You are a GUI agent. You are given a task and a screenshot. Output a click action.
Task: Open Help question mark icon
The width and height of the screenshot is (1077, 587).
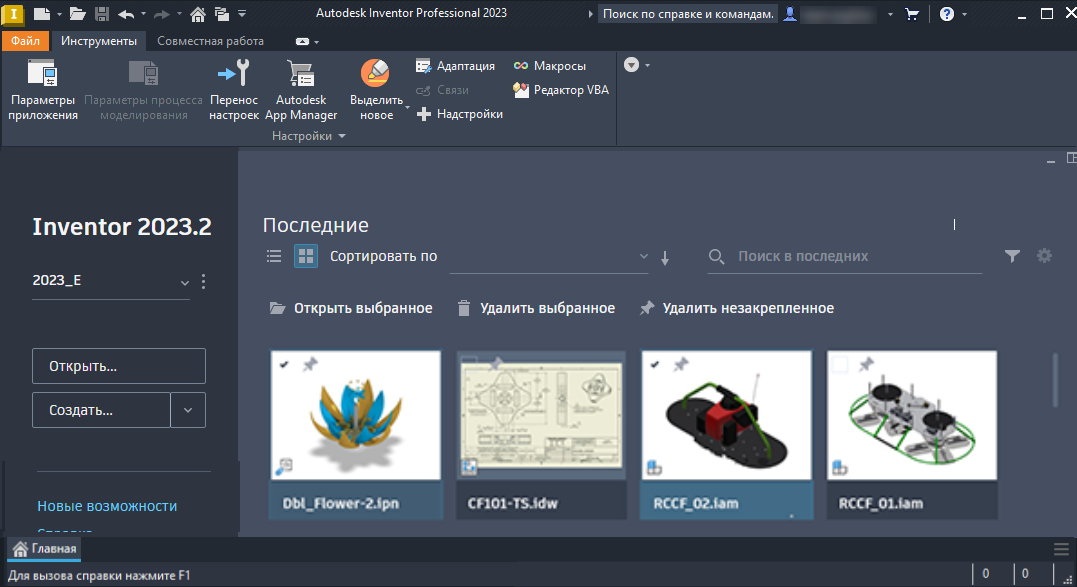(946, 14)
